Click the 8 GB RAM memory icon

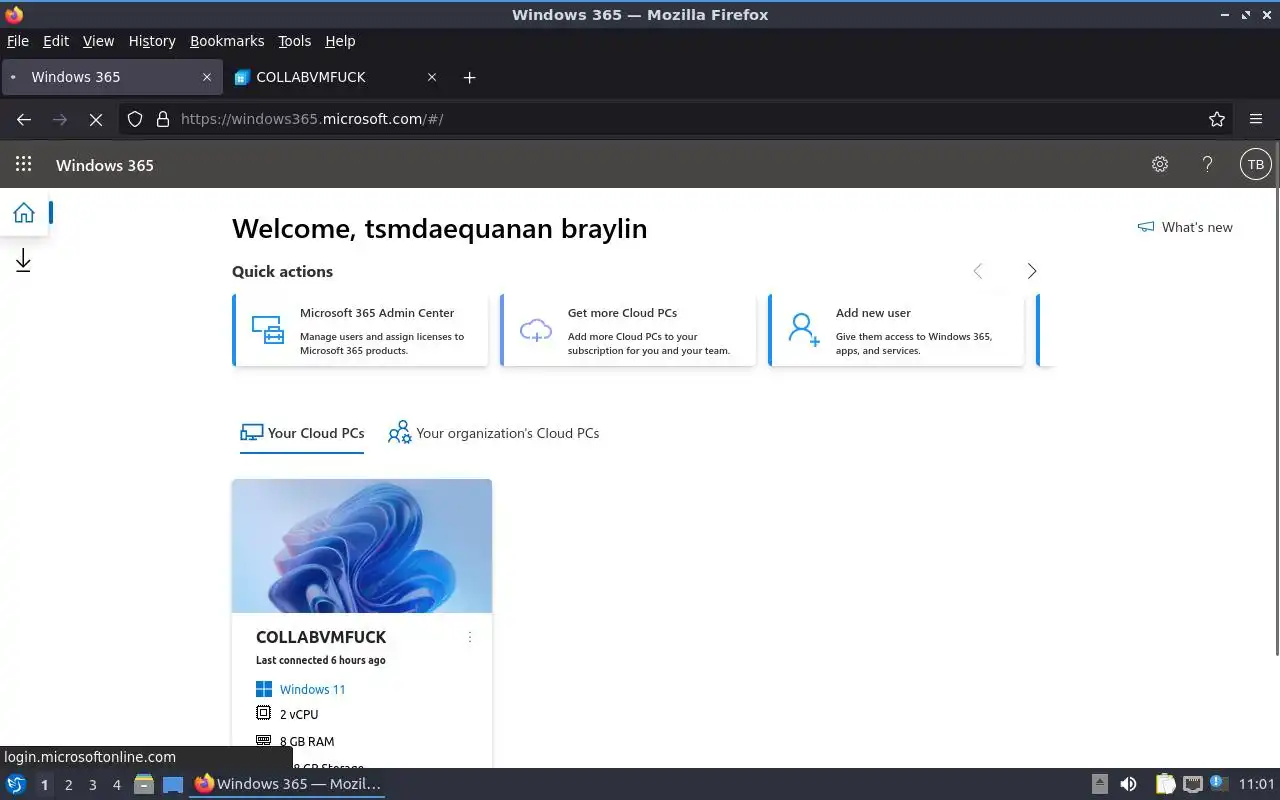(x=264, y=741)
